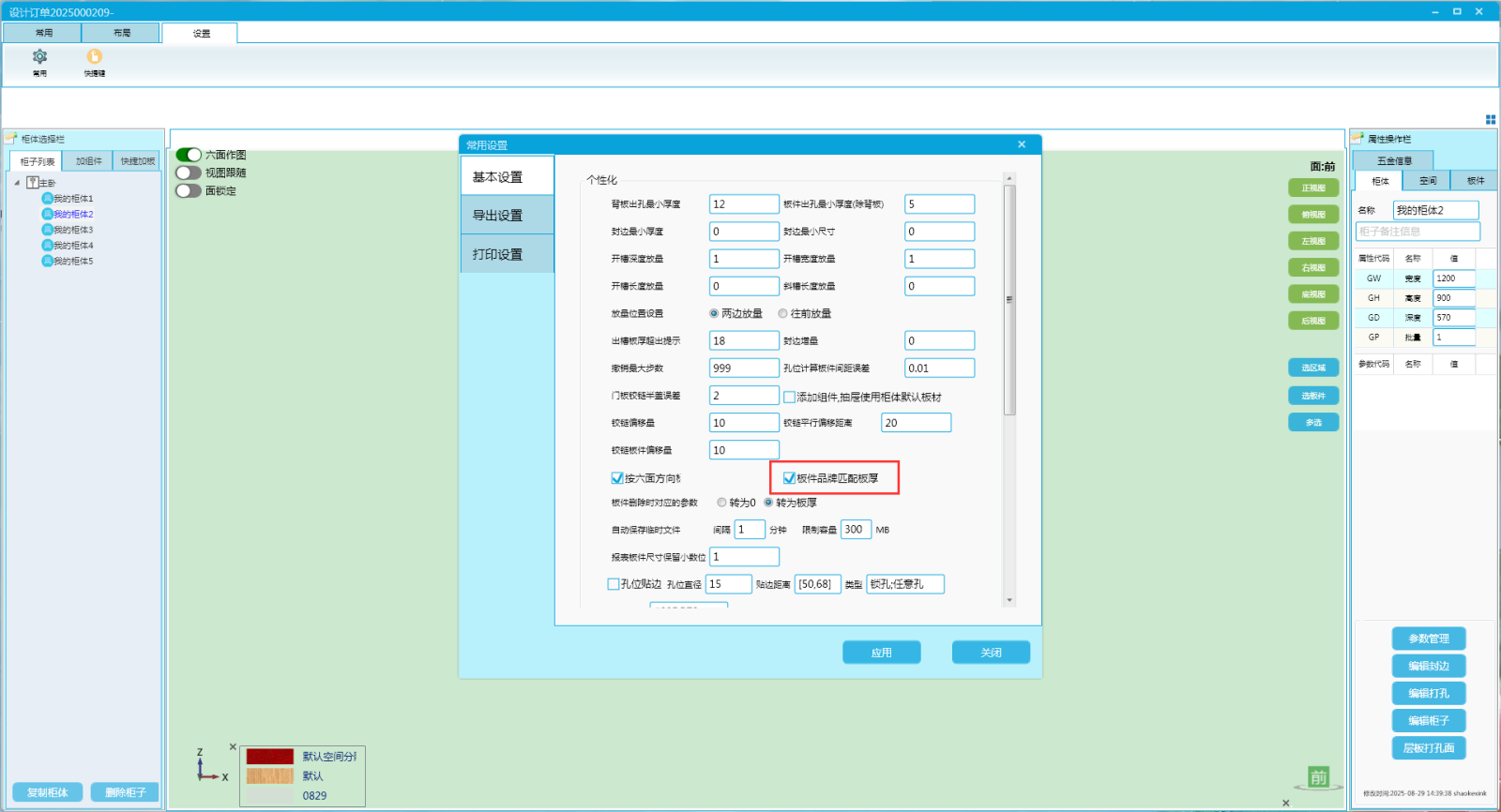Viewport: 1501px width, 812px height.
Task: Open the 快捷键 shortcut icon
Action: 94,57
